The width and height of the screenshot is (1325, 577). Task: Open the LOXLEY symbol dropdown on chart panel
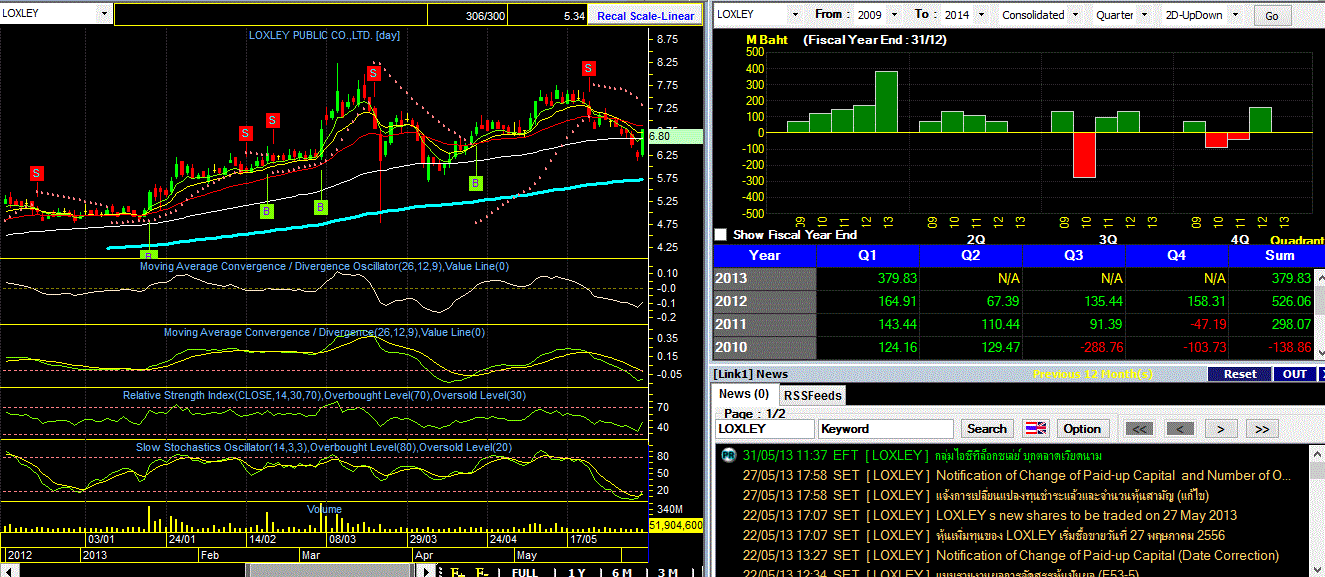105,14
